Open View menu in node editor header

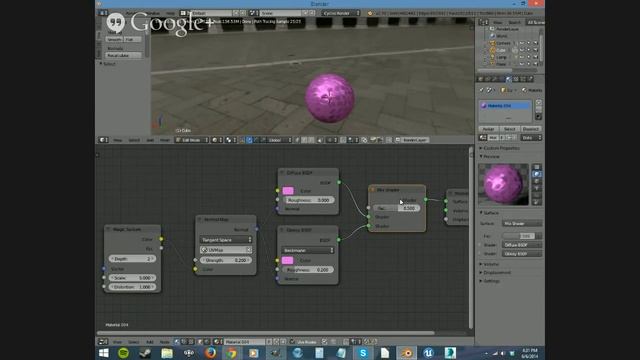tap(117, 342)
